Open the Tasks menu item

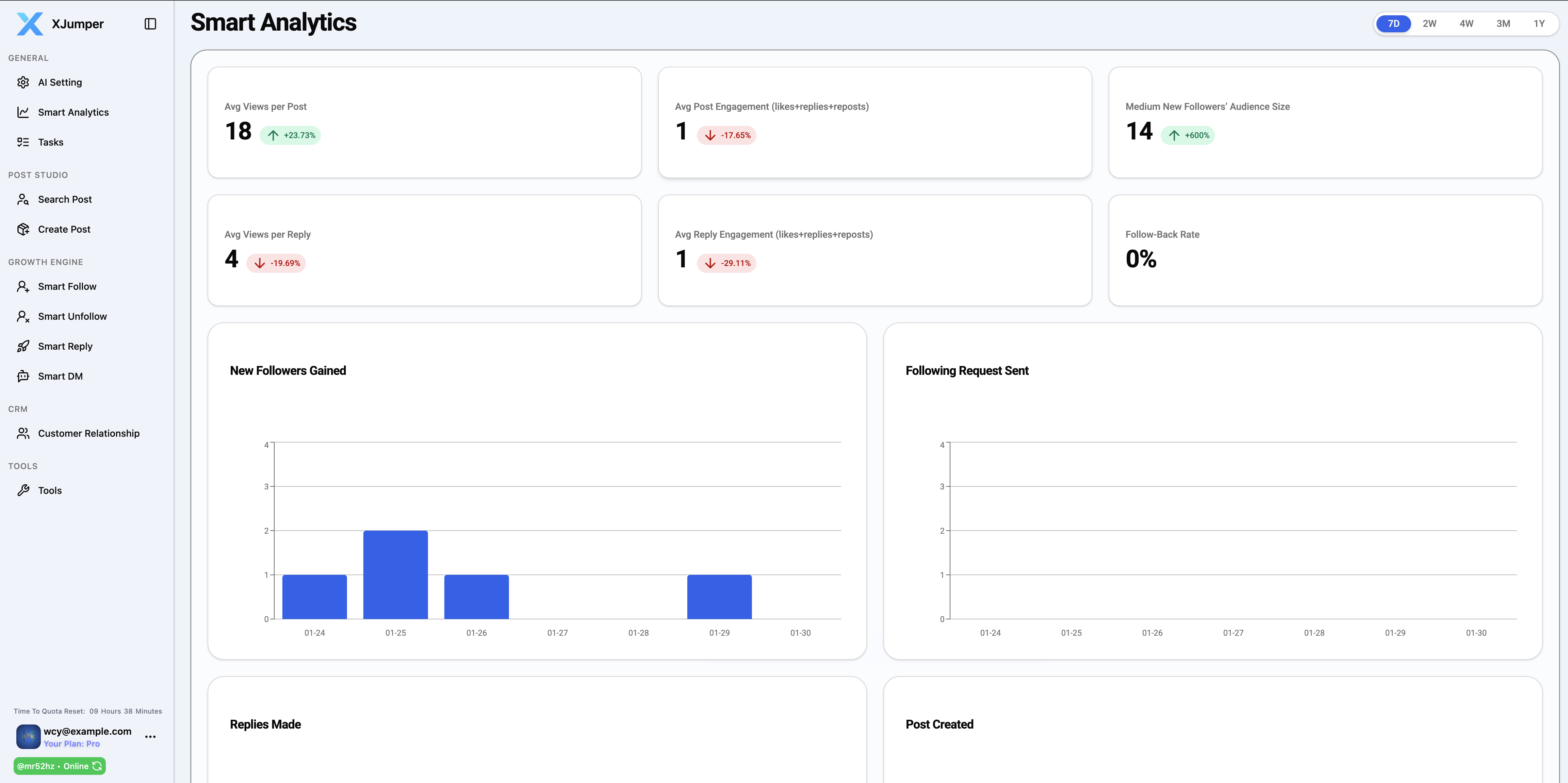tap(50, 142)
